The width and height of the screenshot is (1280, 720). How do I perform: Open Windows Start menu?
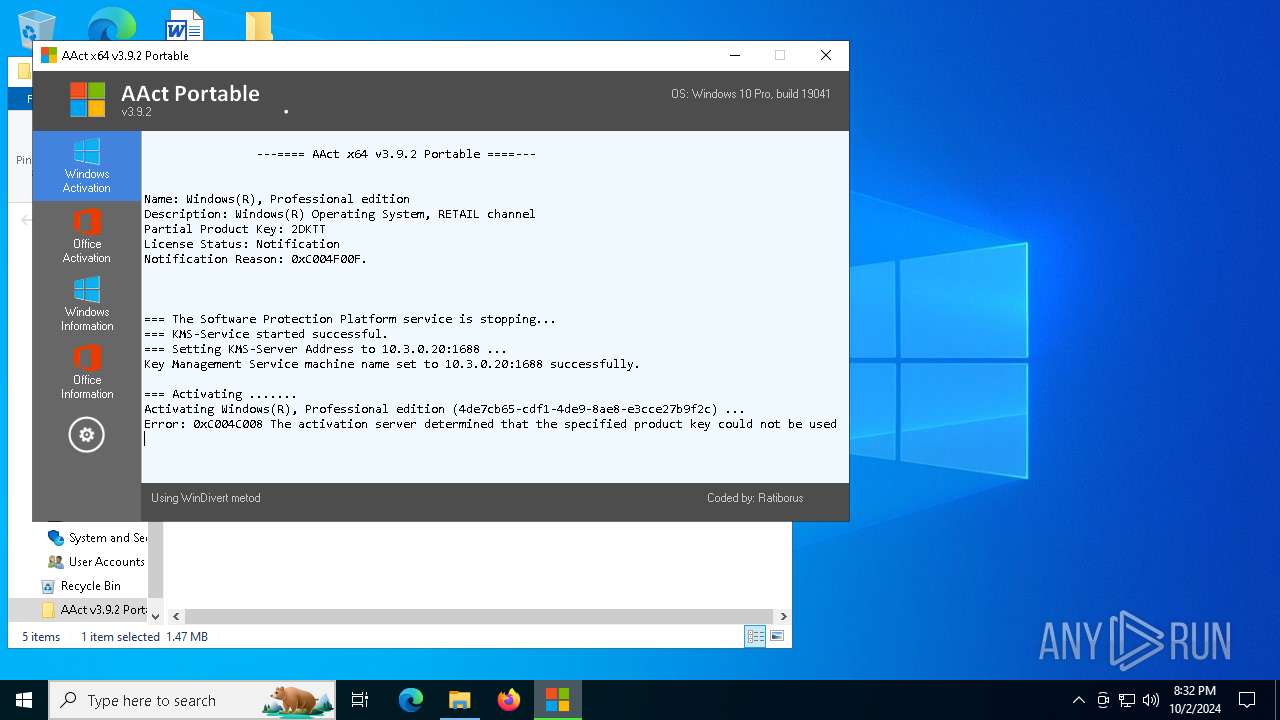(24, 700)
